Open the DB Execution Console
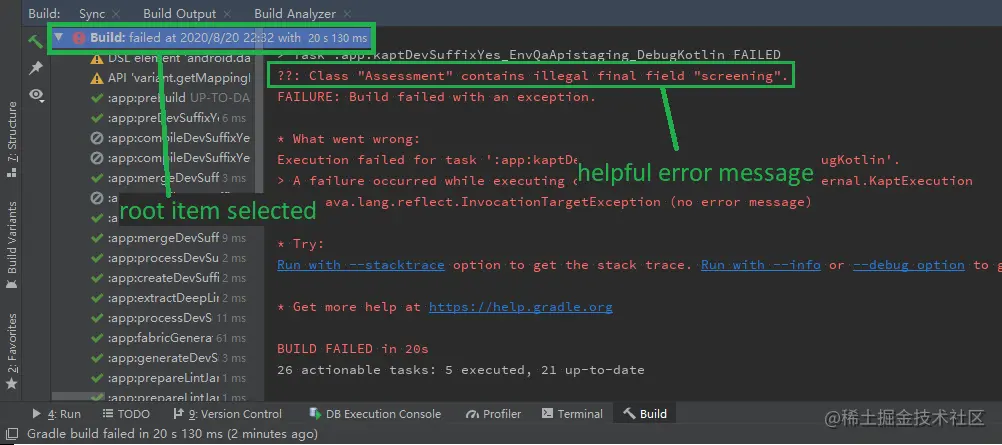Viewport: 1002px width, 445px height. 374,414
